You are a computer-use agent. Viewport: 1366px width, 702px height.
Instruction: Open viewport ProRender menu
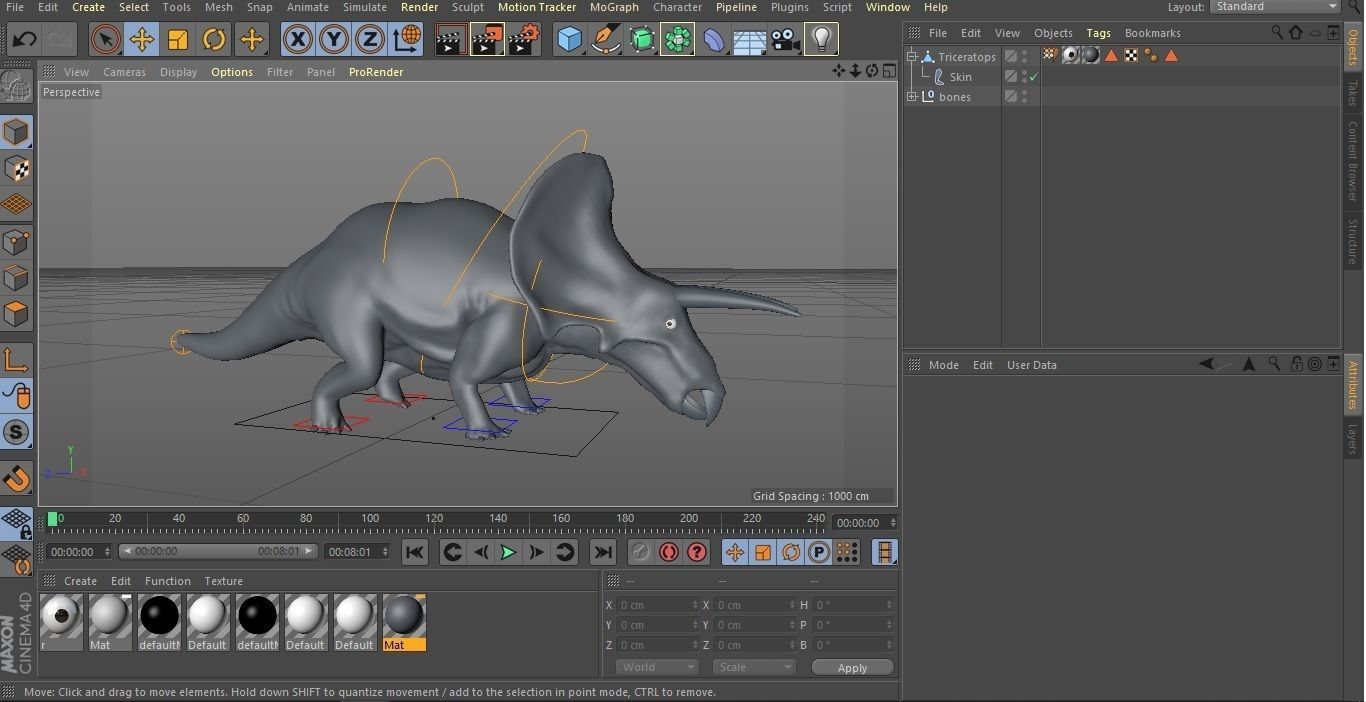click(x=376, y=72)
